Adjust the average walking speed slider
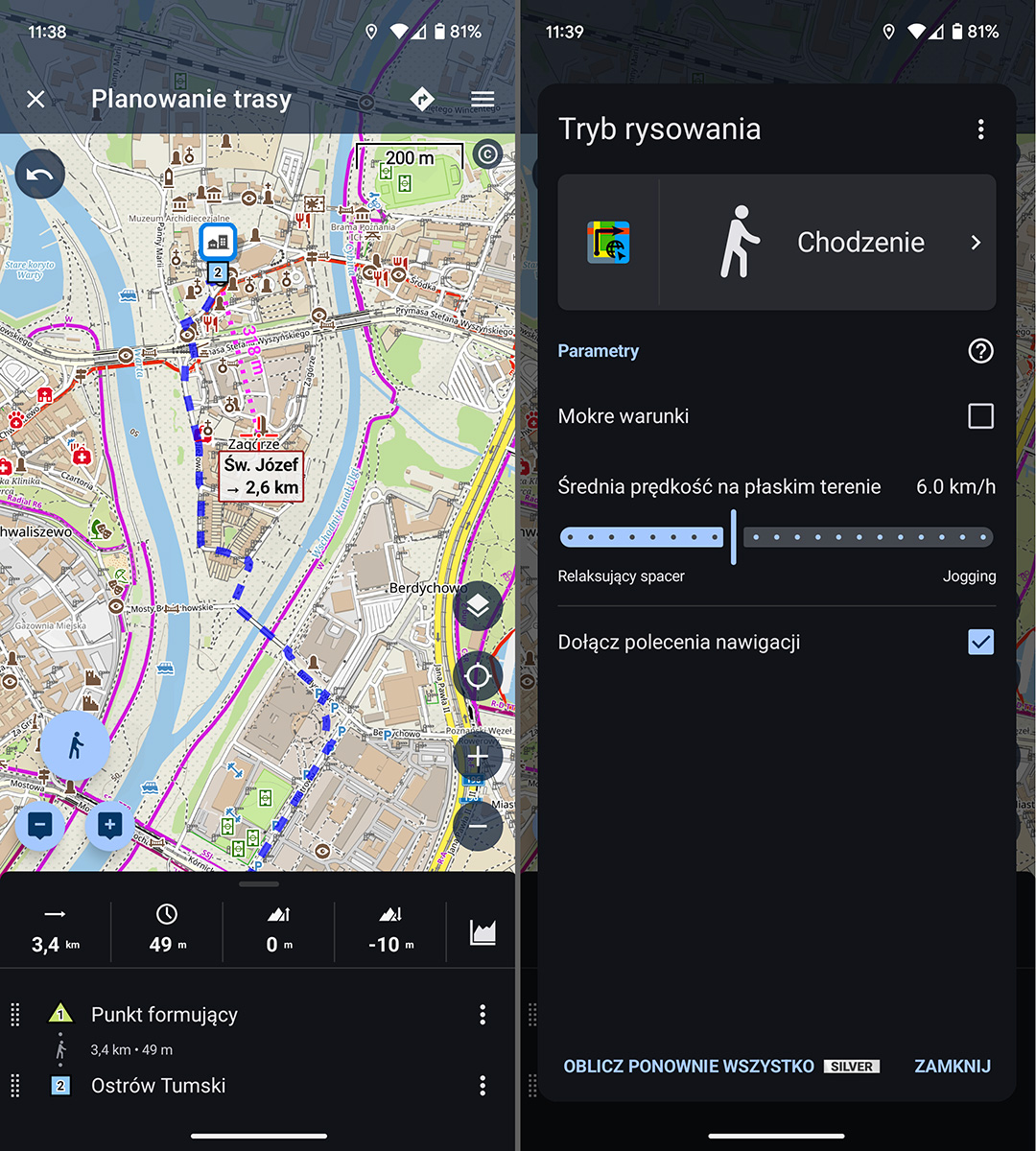 734,537
